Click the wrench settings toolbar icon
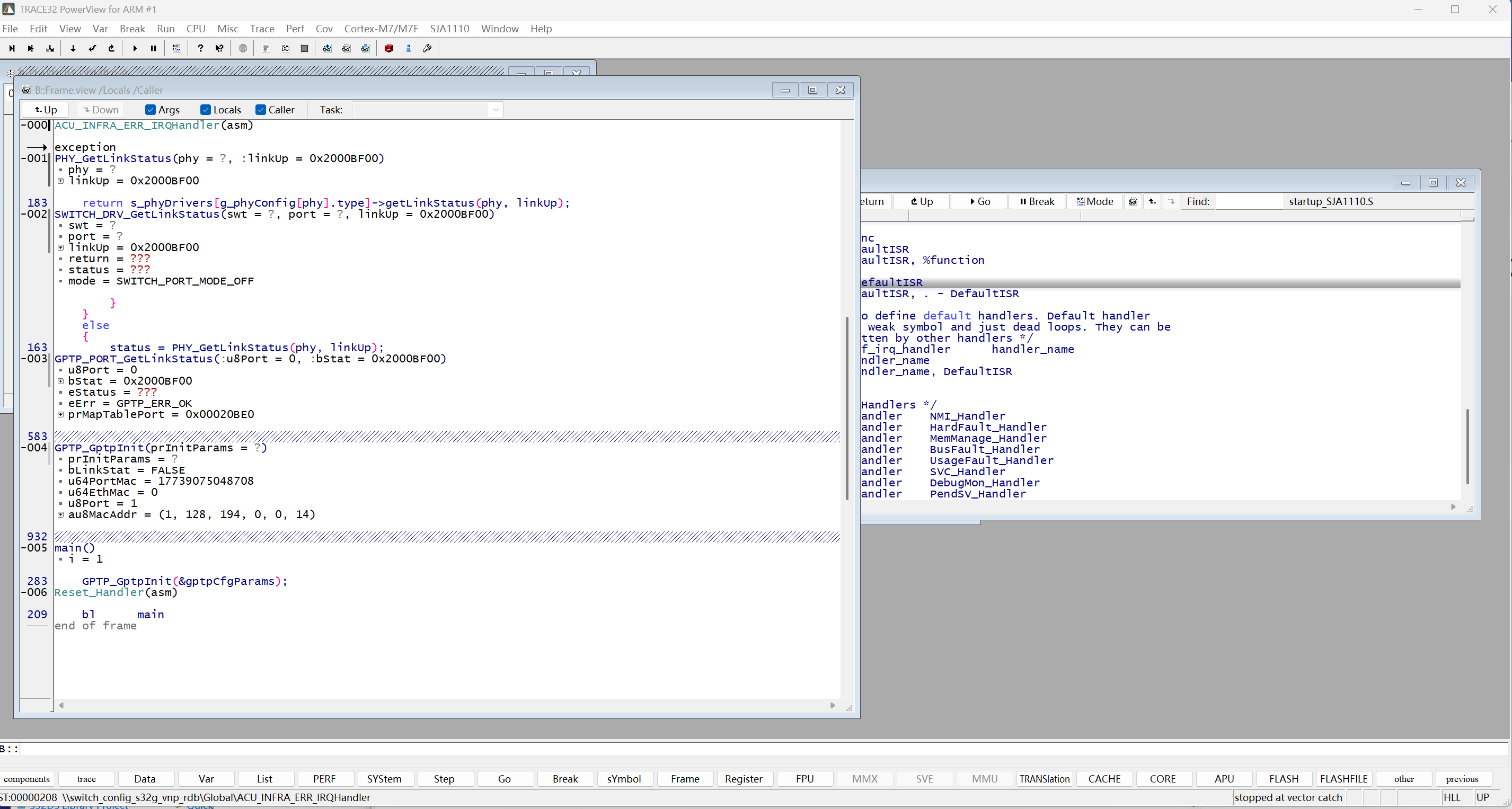 coord(427,49)
